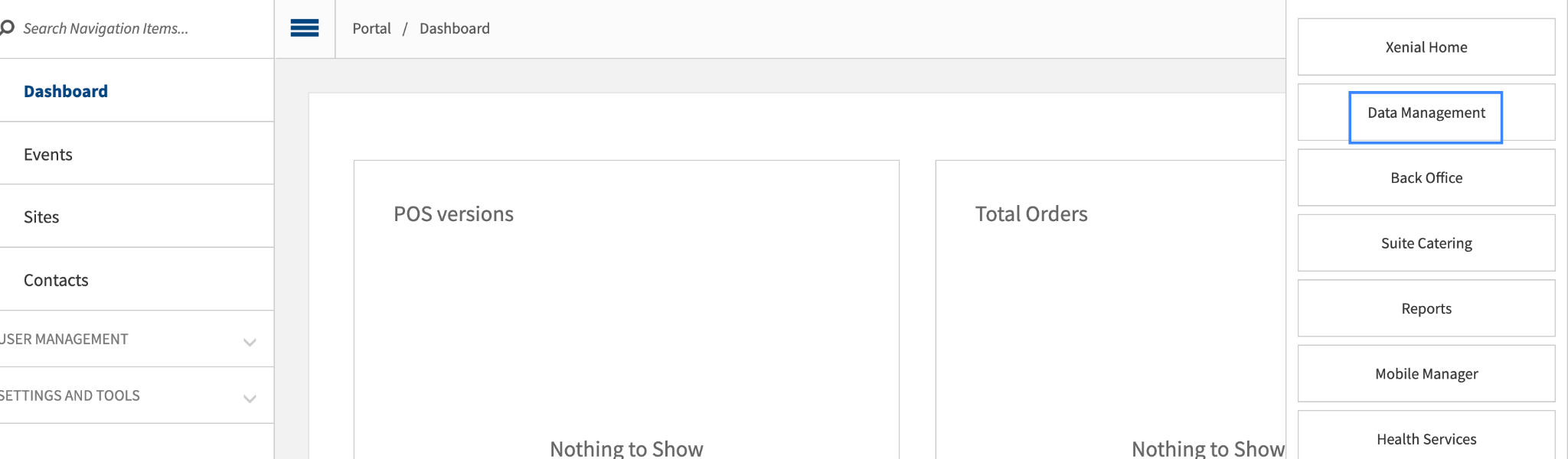1568x459 pixels.
Task: Open Xenial Home from the app list
Action: (1426, 47)
